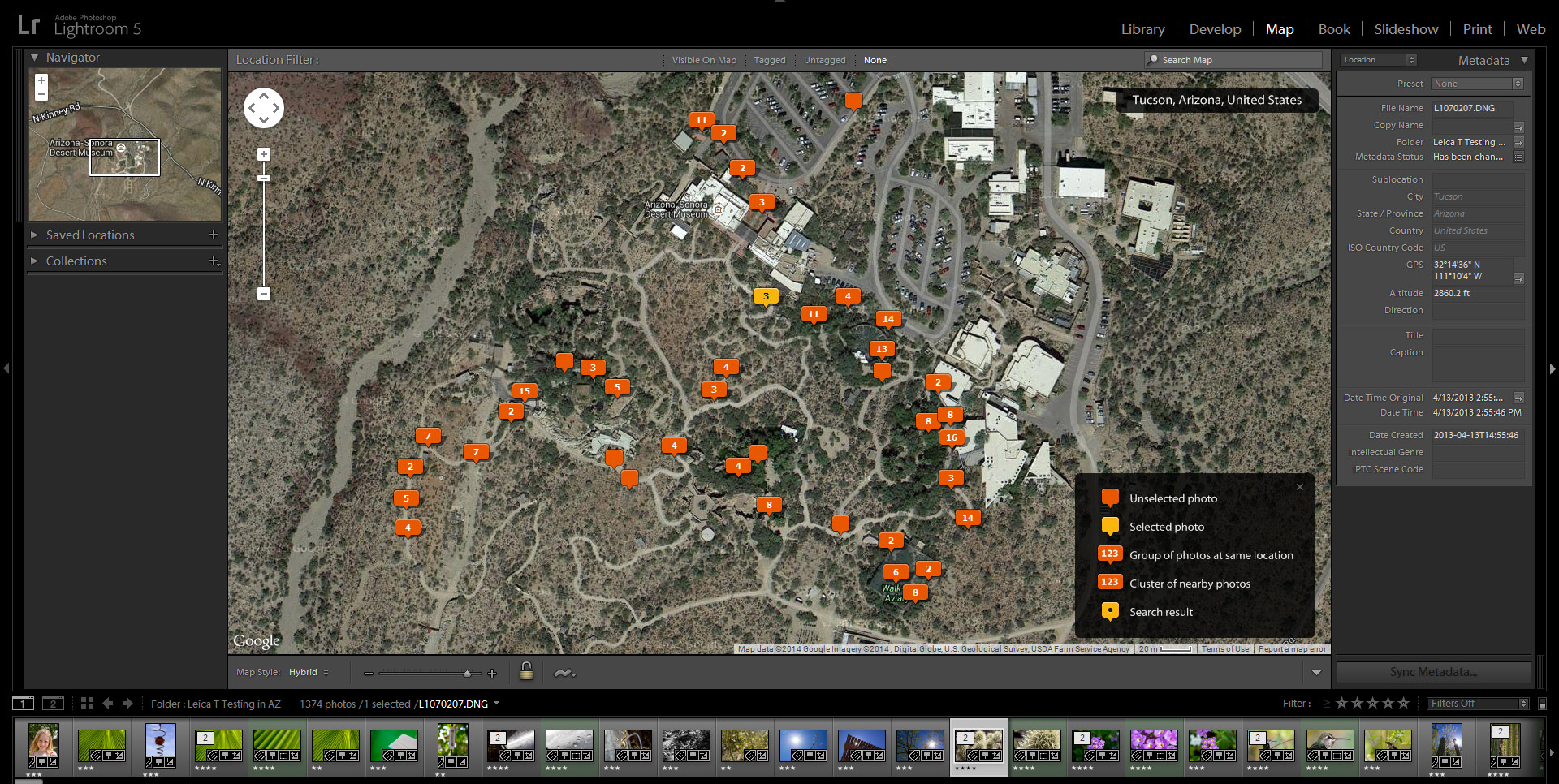Open the Book module
Screen dimensions: 1559x784
[1334, 29]
